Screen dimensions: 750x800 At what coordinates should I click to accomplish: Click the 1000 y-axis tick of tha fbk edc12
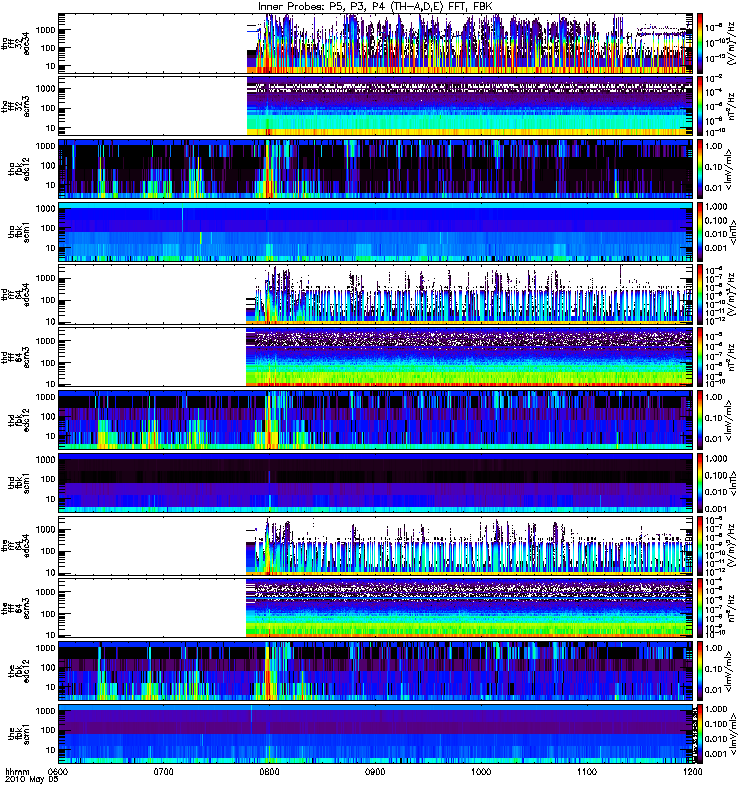coord(45,146)
